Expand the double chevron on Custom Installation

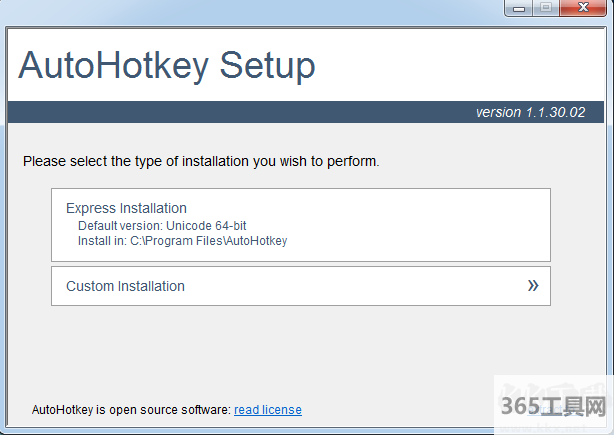point(533,285)
